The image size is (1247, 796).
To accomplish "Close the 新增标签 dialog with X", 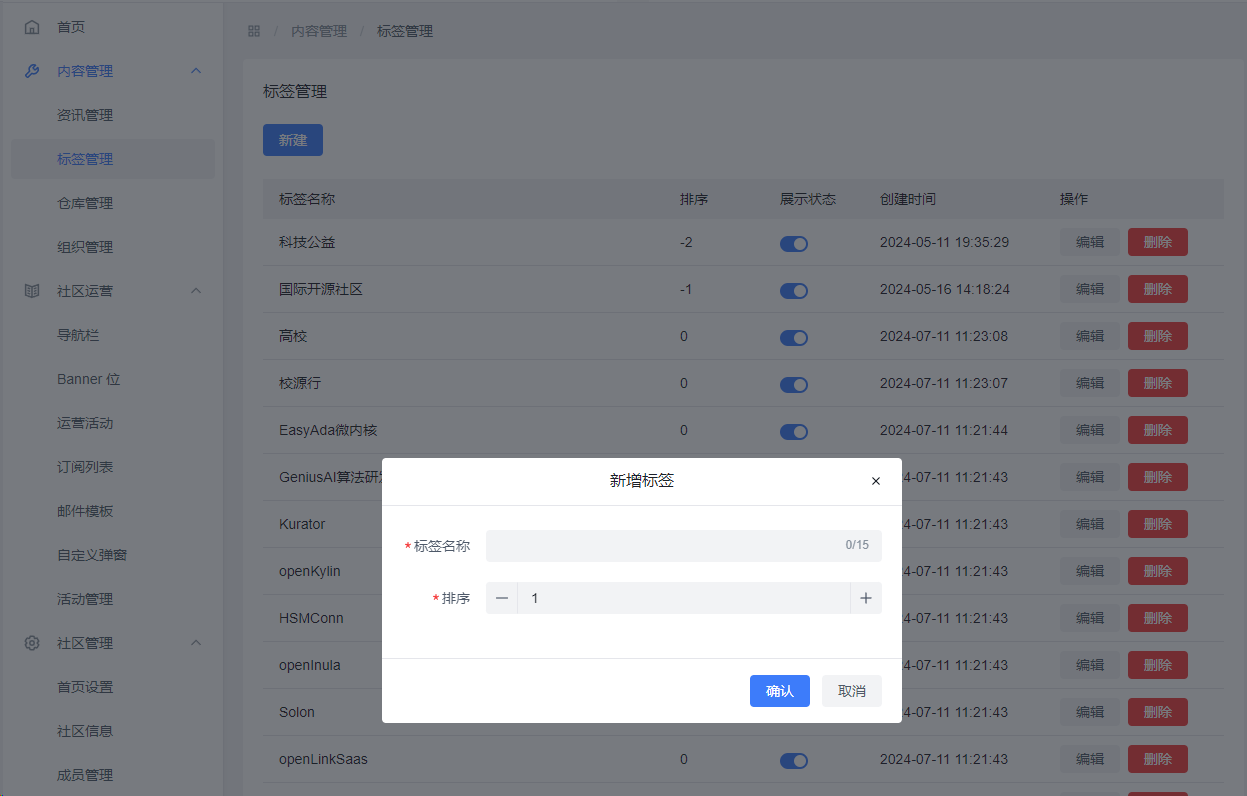I will tap(876, 481).
